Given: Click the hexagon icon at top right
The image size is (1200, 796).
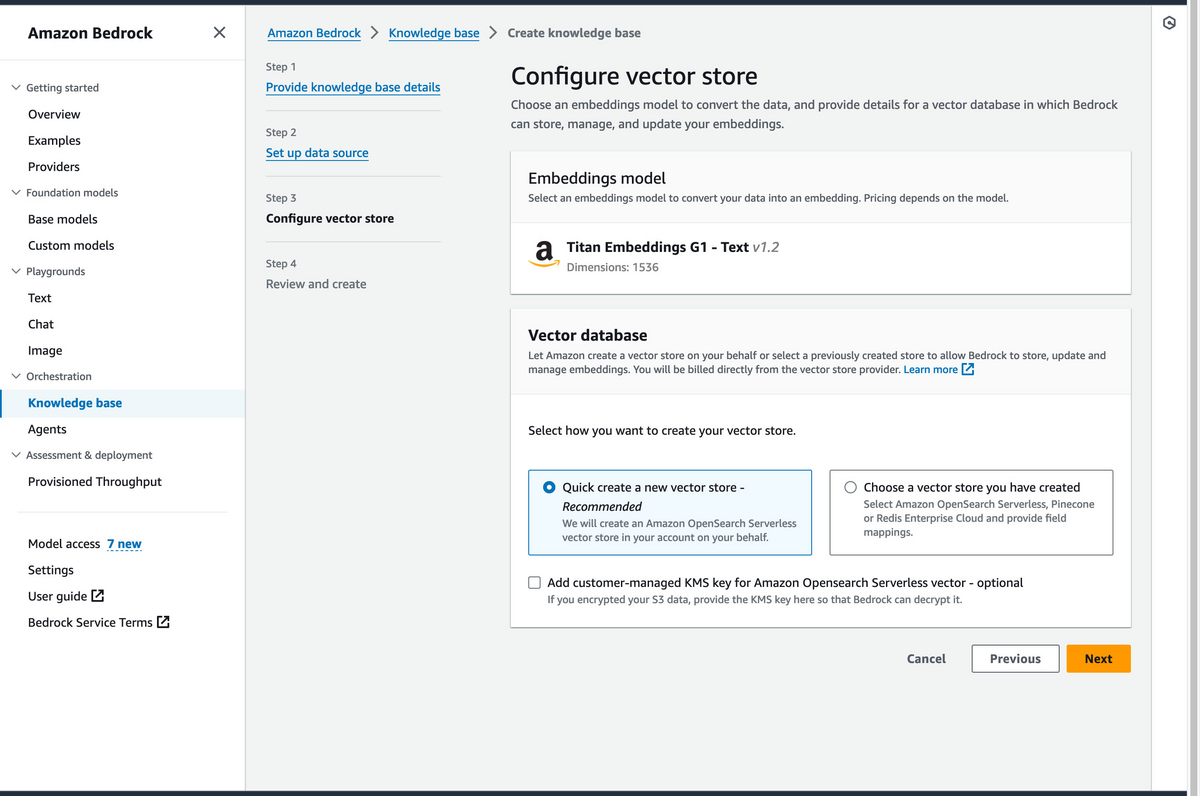Looking at the screenshot, I should click(1169, 23).
